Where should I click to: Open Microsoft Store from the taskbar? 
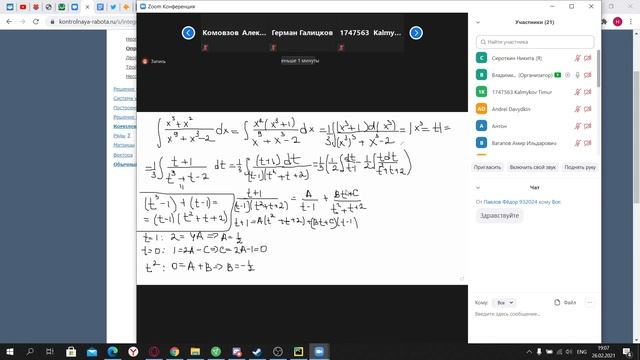(x=71, y=351)
